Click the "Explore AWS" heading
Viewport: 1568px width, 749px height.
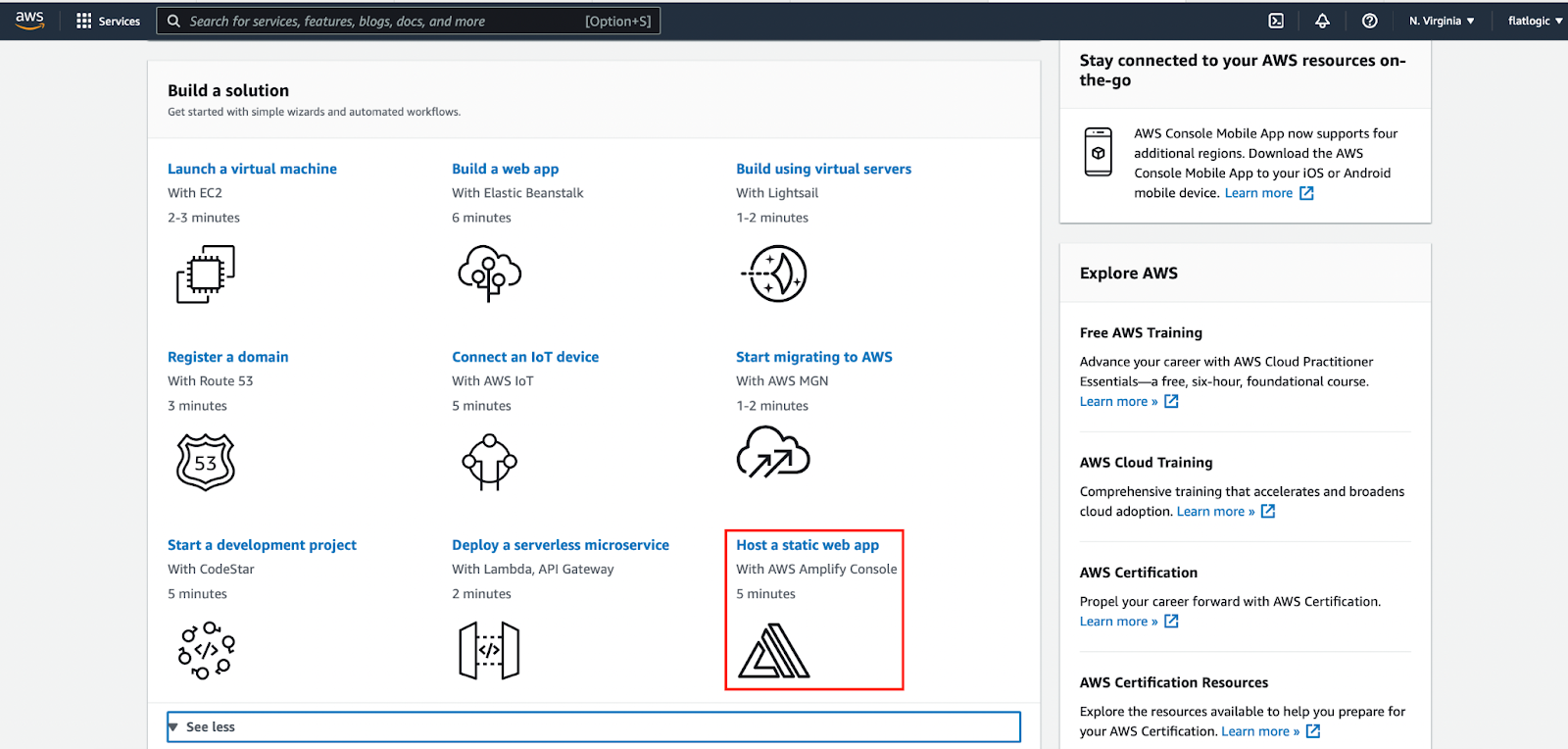point(1129,273)
